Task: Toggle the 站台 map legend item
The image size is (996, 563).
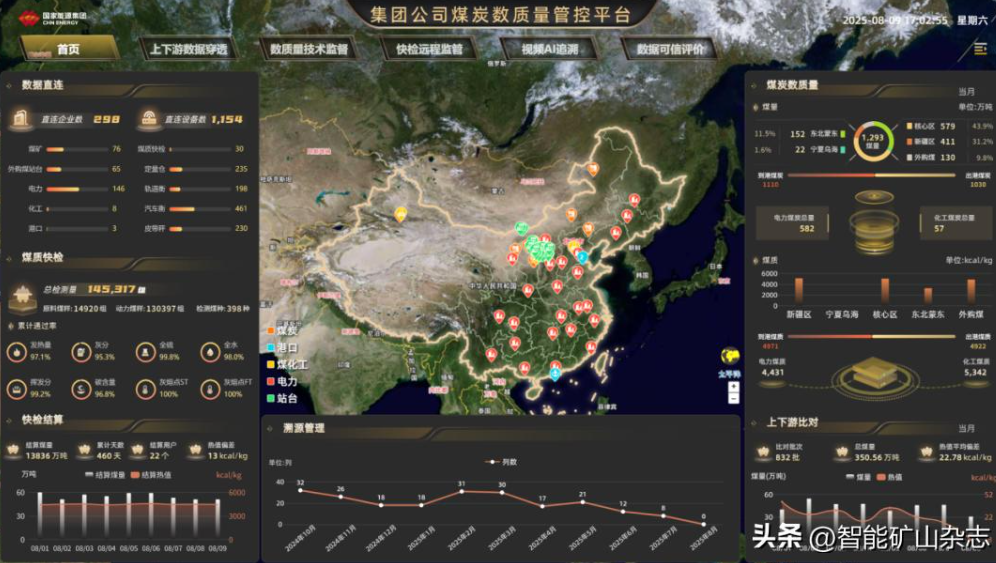Action: click(283, 398)
